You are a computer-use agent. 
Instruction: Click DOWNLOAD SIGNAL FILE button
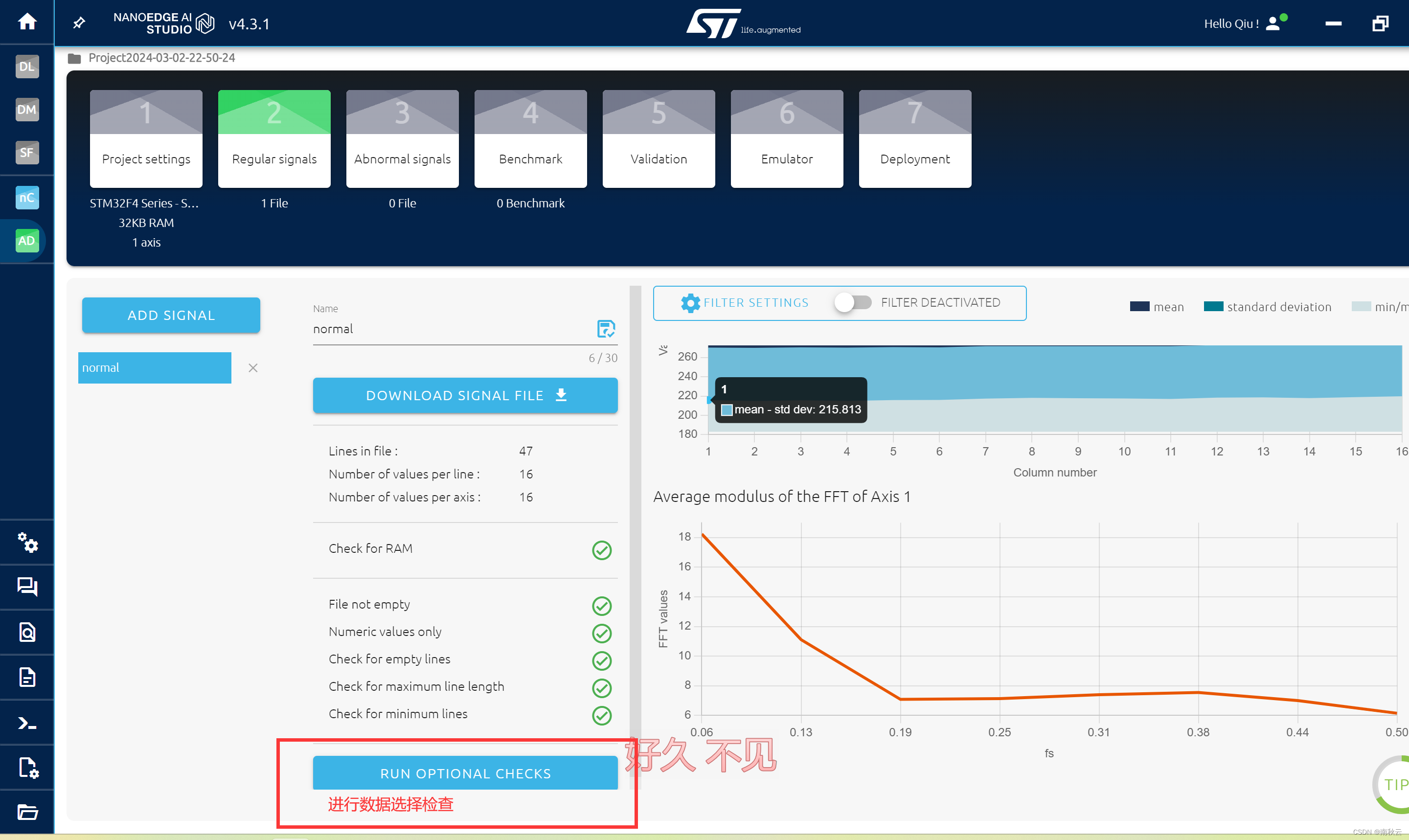tap(465, 395)
